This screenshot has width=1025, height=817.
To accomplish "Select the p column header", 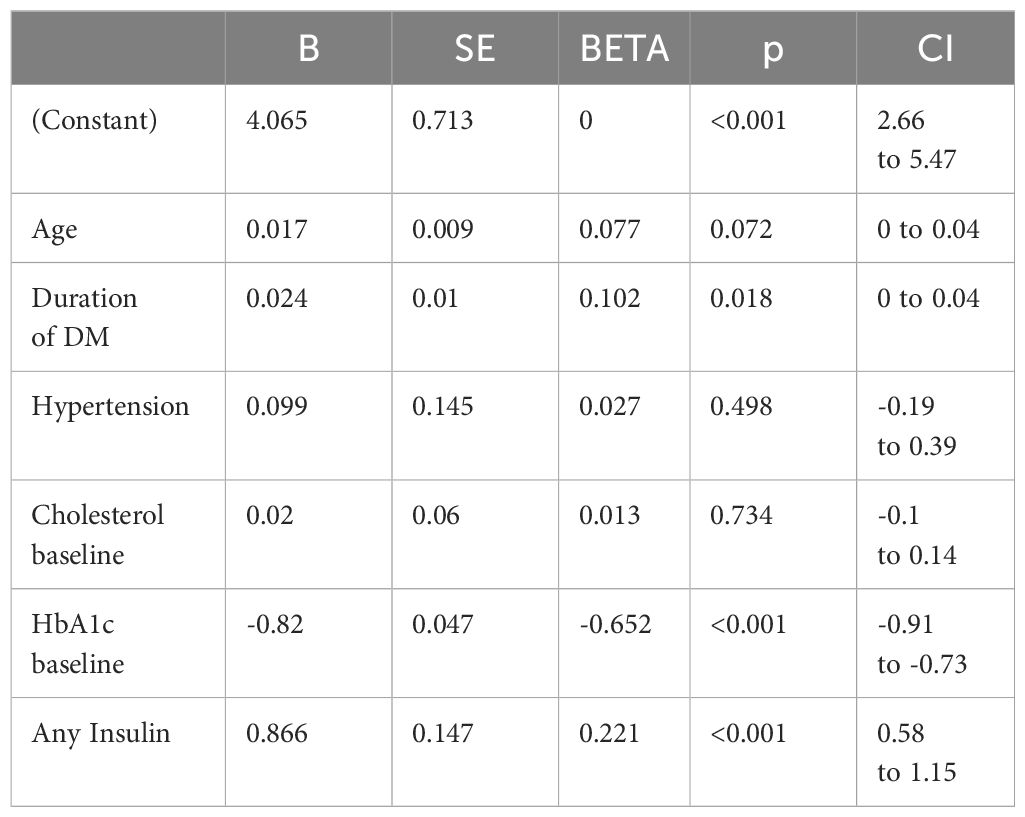I will (x=773, y=51).
